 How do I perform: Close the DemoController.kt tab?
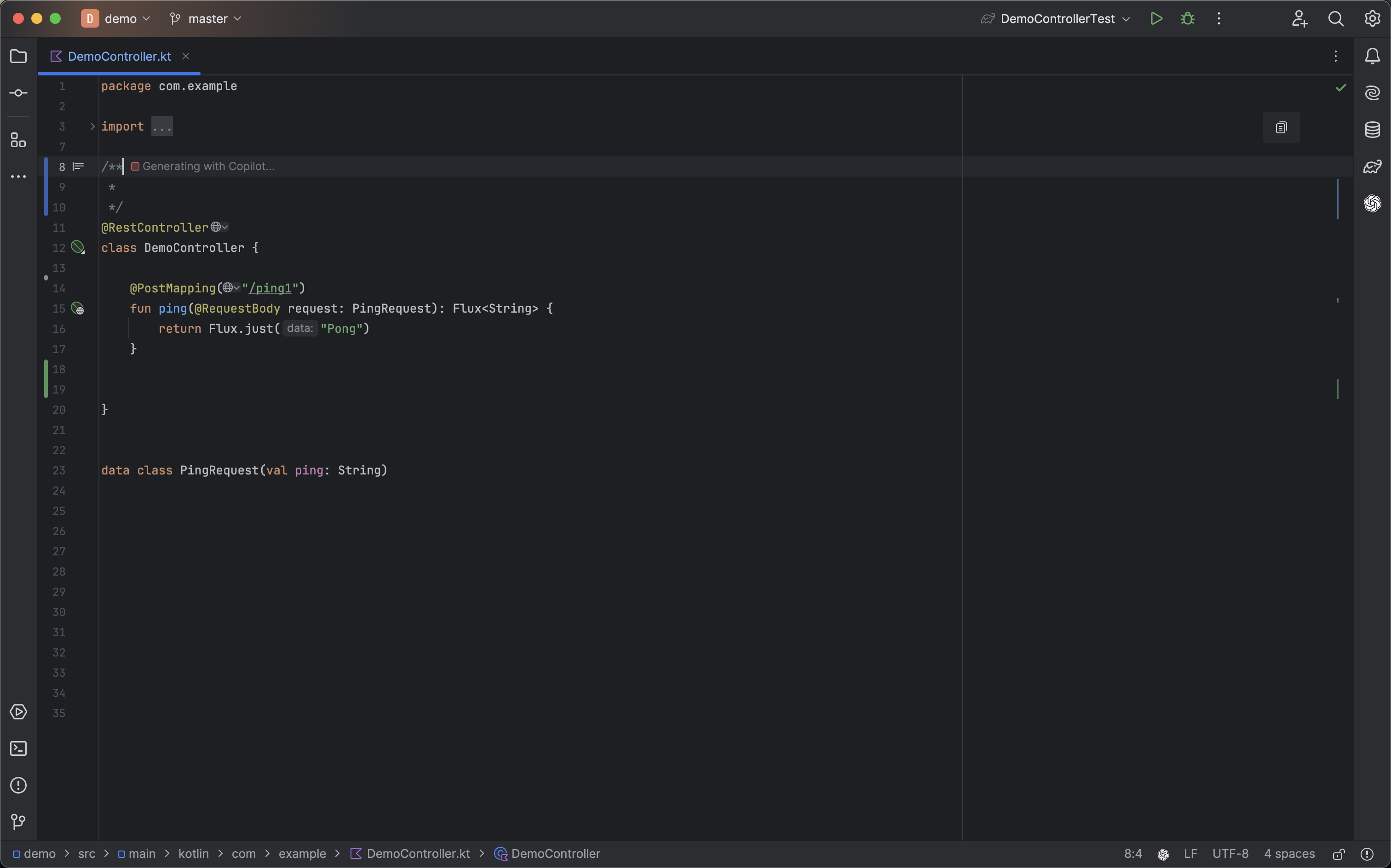185,56
